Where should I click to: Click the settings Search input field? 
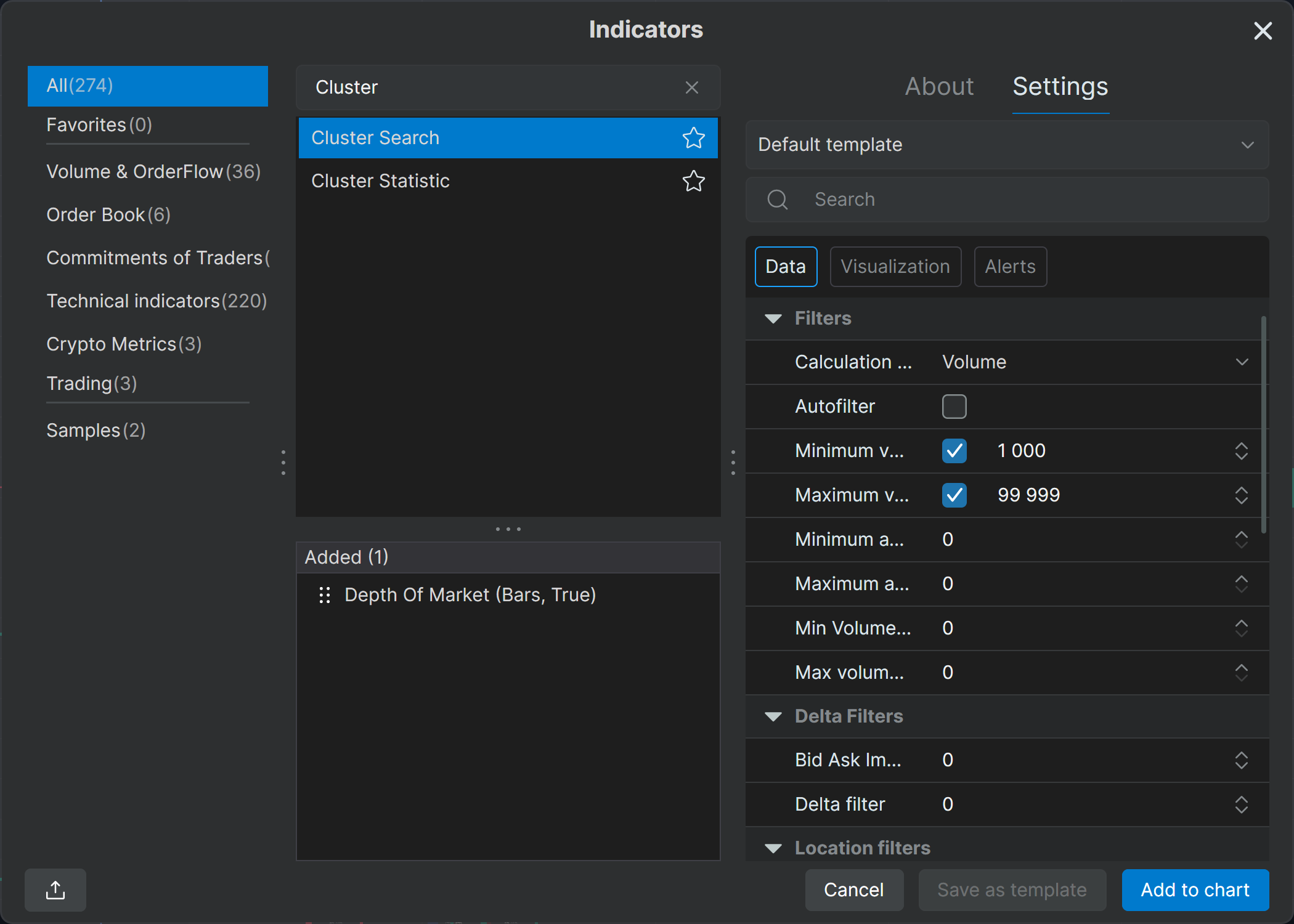[x=1007, y=200]
